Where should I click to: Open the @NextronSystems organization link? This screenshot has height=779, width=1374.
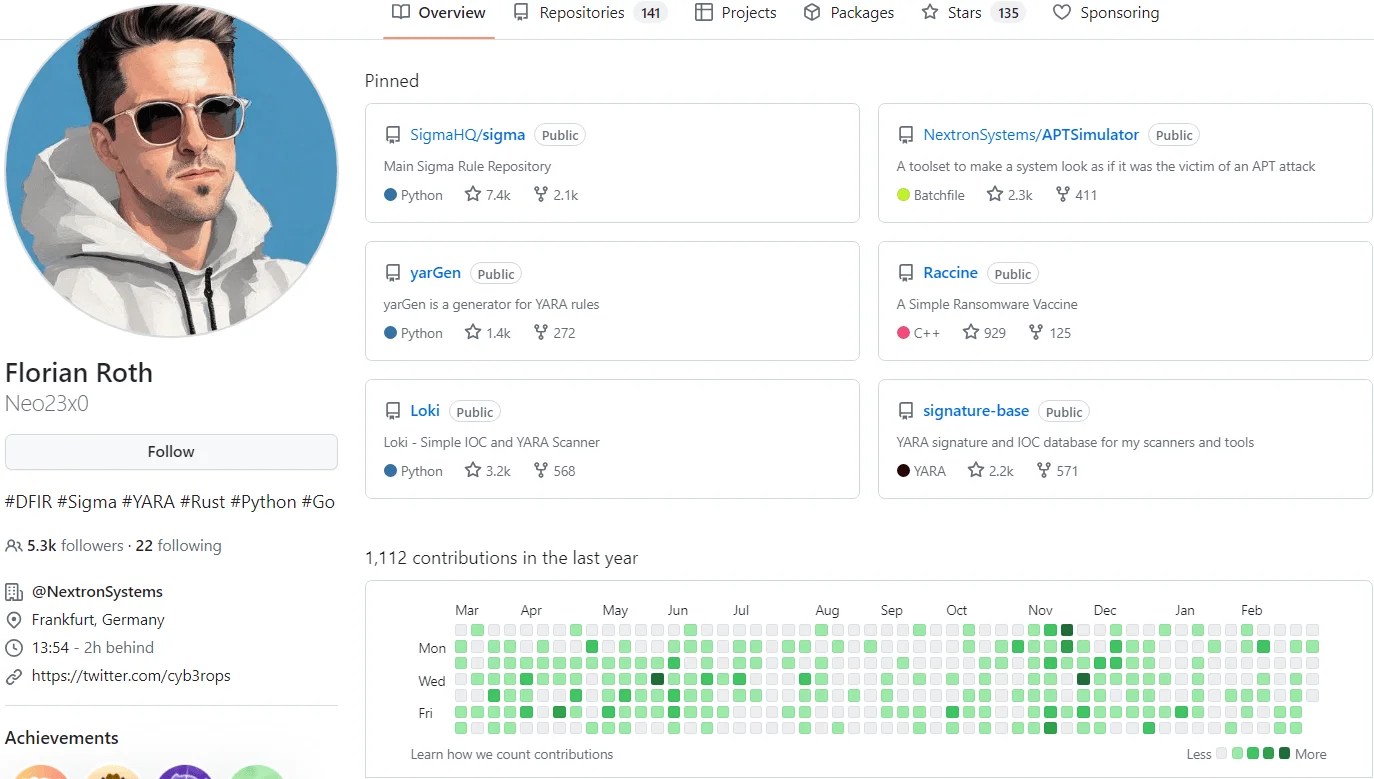(x=97, y=592)
